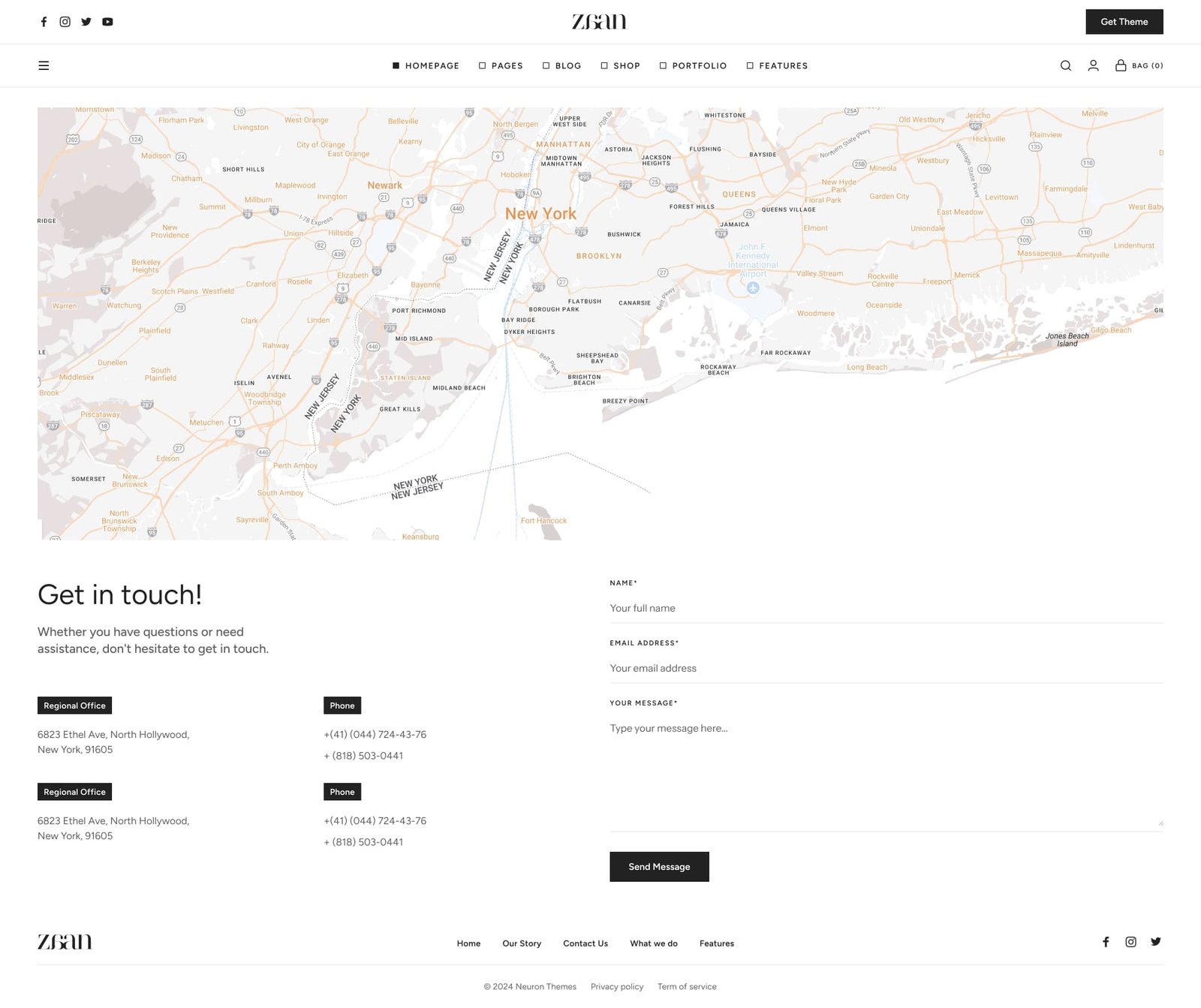1201x1008 pixels.
Task: Open the Privacy policy footer link
Action: [616, 987]
